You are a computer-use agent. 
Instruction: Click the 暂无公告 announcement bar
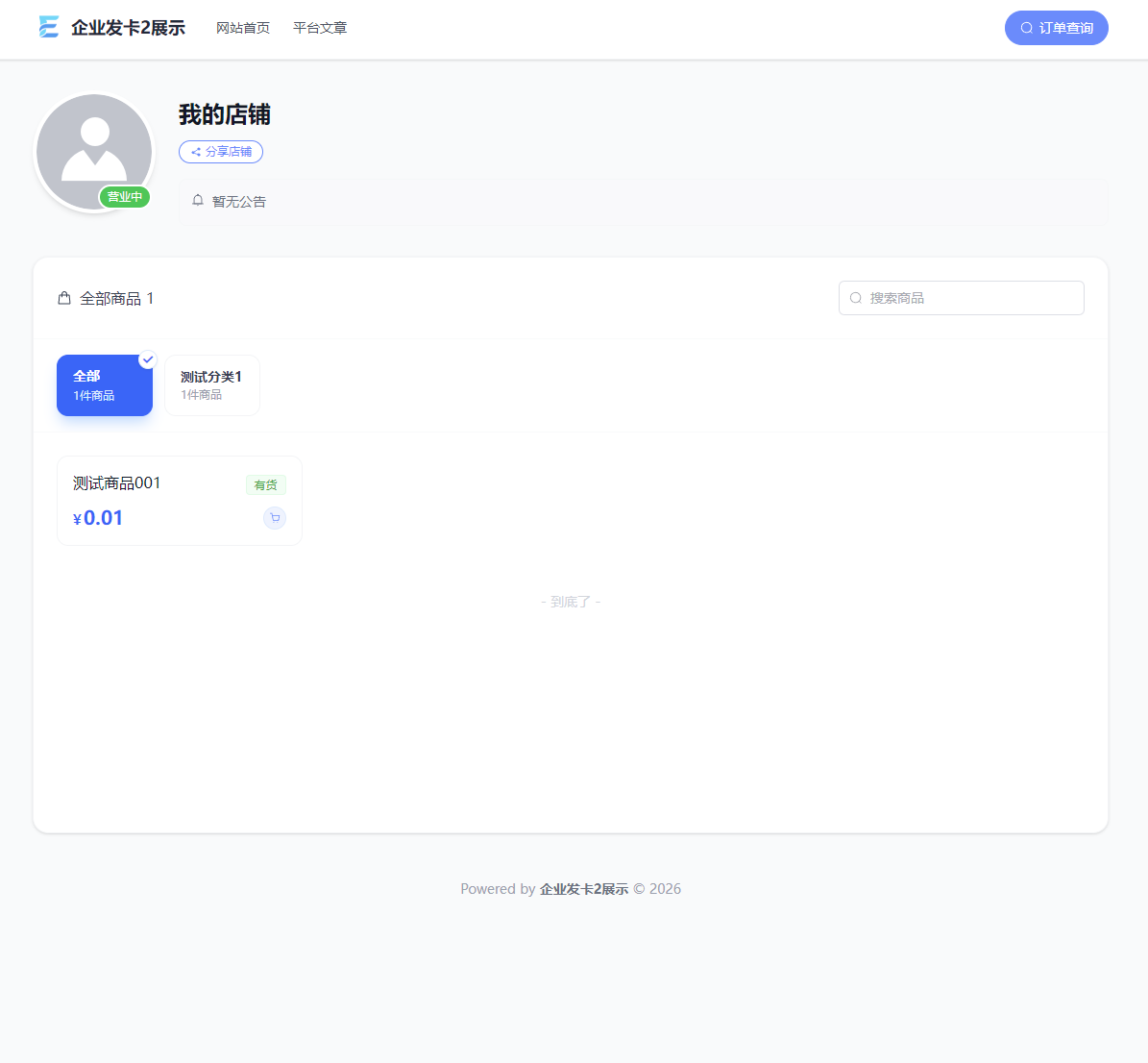[x=642, y=202]
